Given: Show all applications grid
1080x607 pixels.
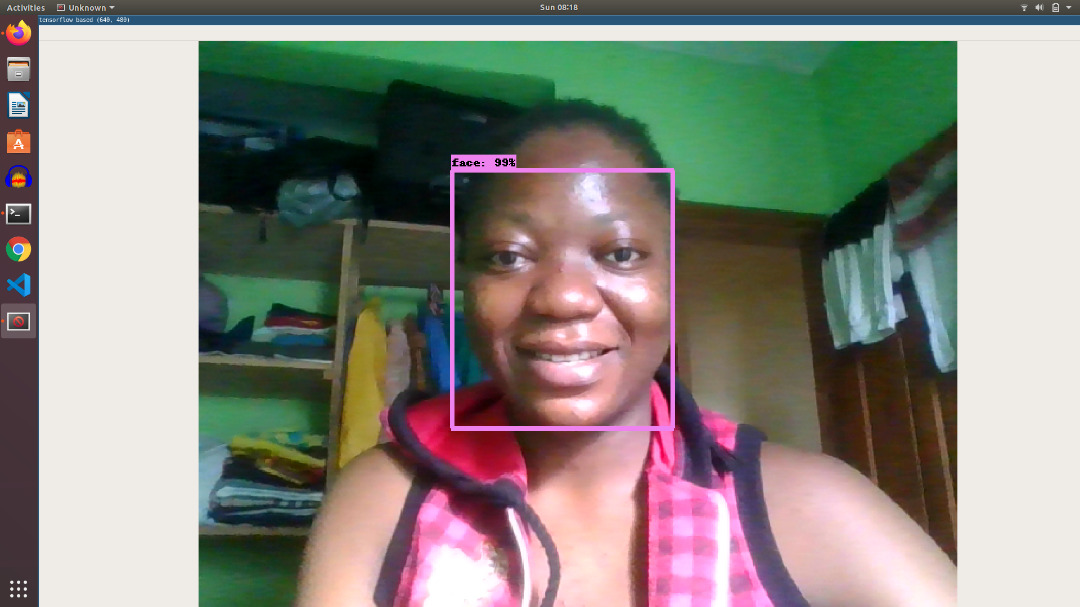Looking at the screenshot, I should tap(19, 589).
